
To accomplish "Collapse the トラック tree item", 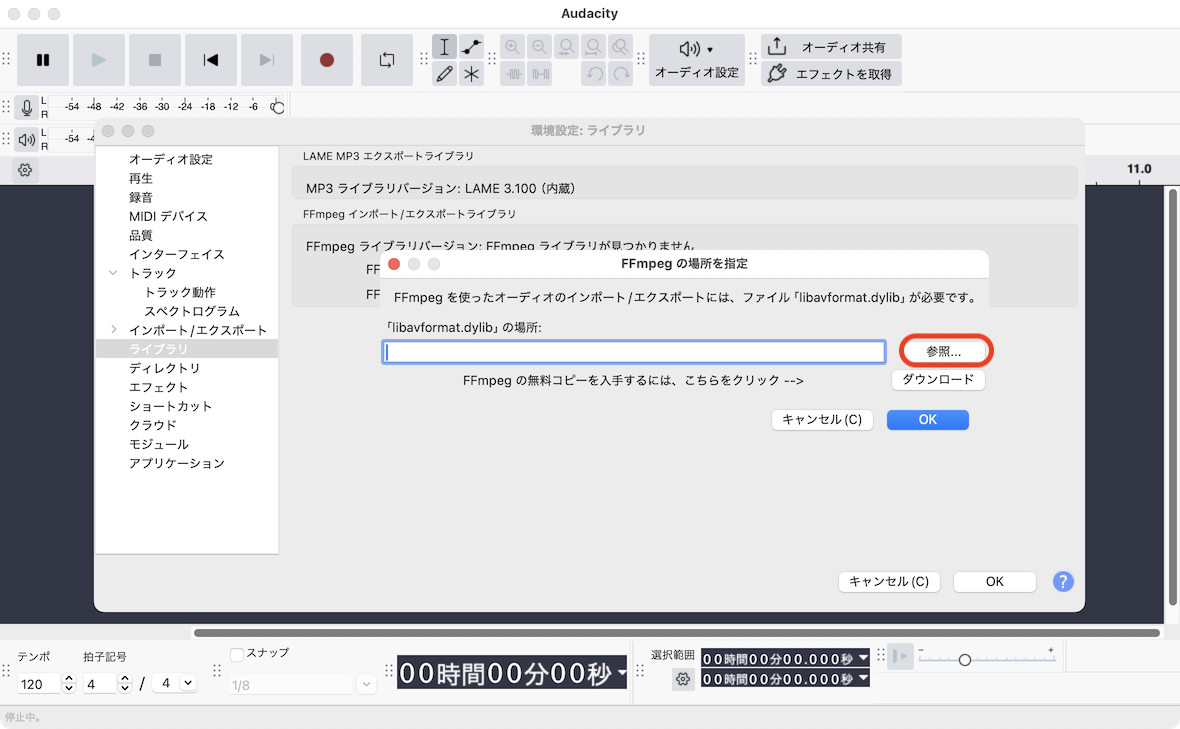I will (114, 273).
